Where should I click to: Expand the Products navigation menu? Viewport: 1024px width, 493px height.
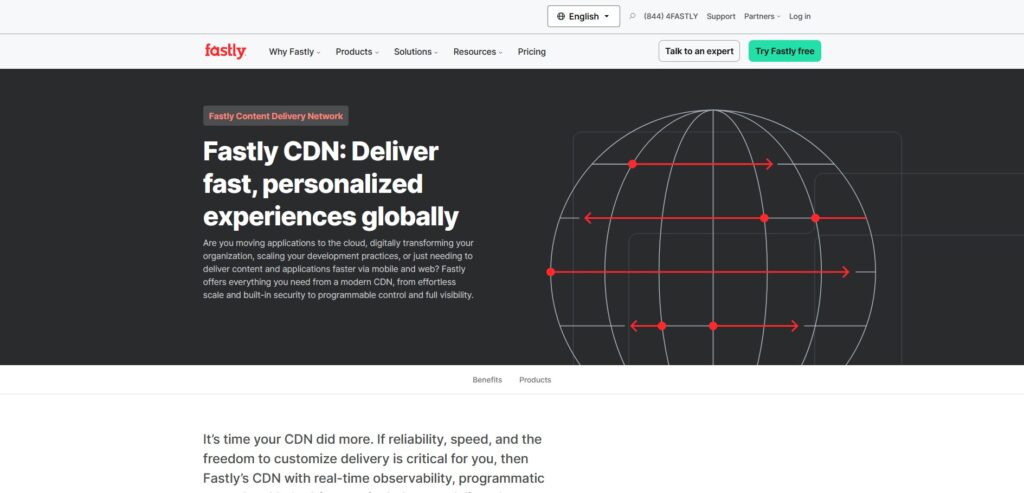(x=357, y=52)
